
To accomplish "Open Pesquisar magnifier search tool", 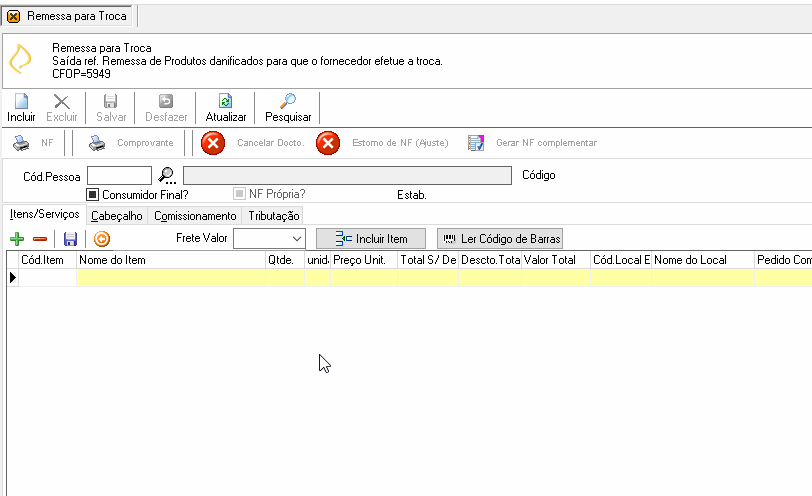I will tap(287, 101).
